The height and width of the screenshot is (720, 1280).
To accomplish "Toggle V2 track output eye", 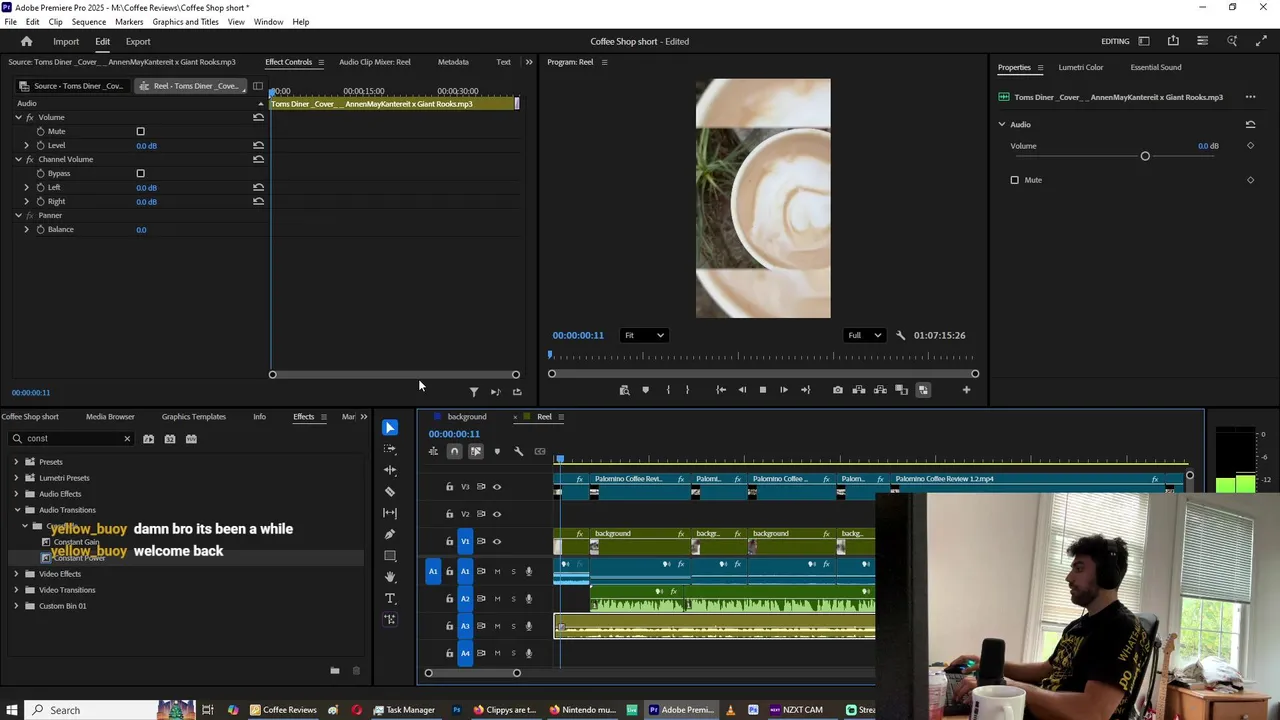I will [x=496, y=514].
